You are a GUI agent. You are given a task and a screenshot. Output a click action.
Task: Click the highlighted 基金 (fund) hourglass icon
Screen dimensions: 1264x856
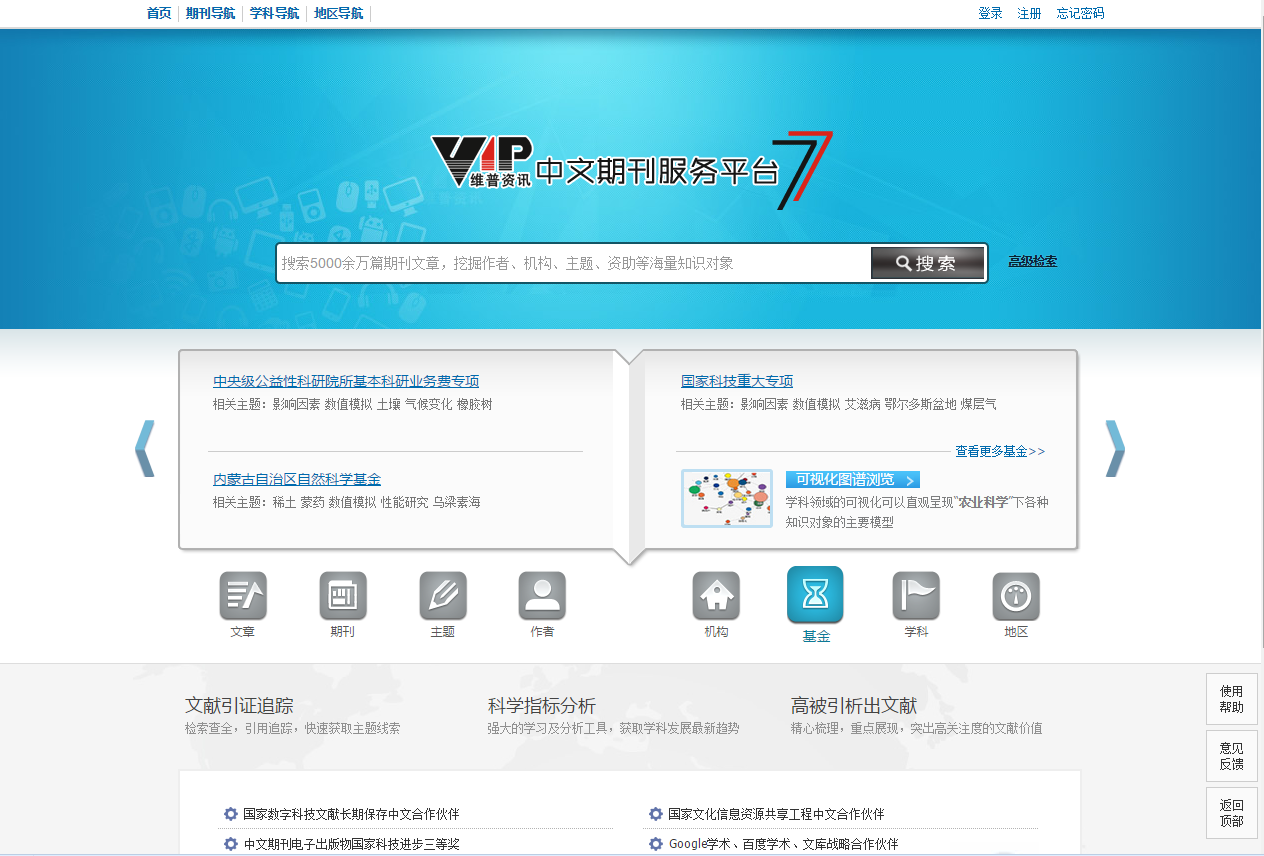pyautogui.click(x=815, y=595)
